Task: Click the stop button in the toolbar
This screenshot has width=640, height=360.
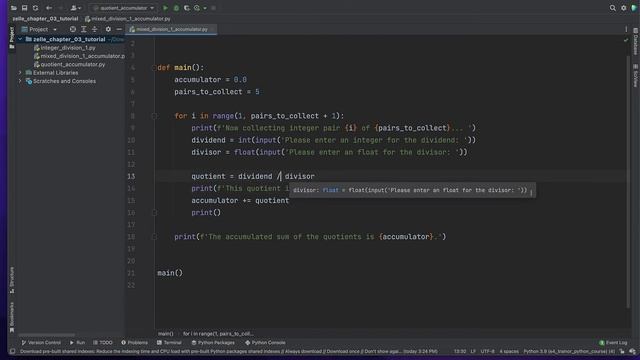Action: point(213,8)
